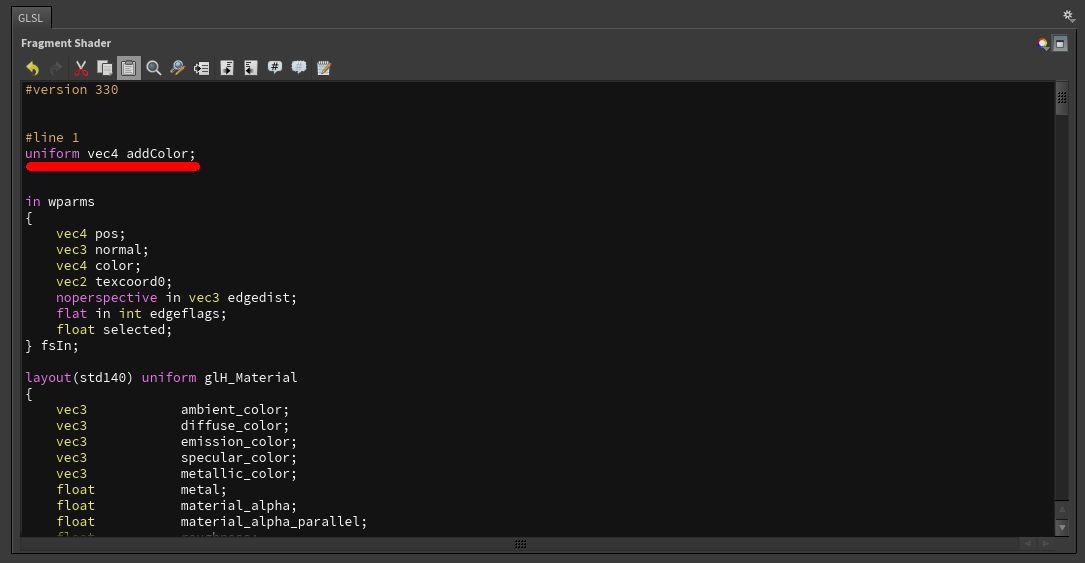Click the 'material_alpha;' line
The image size is (1085, 563).
(176, 506)
